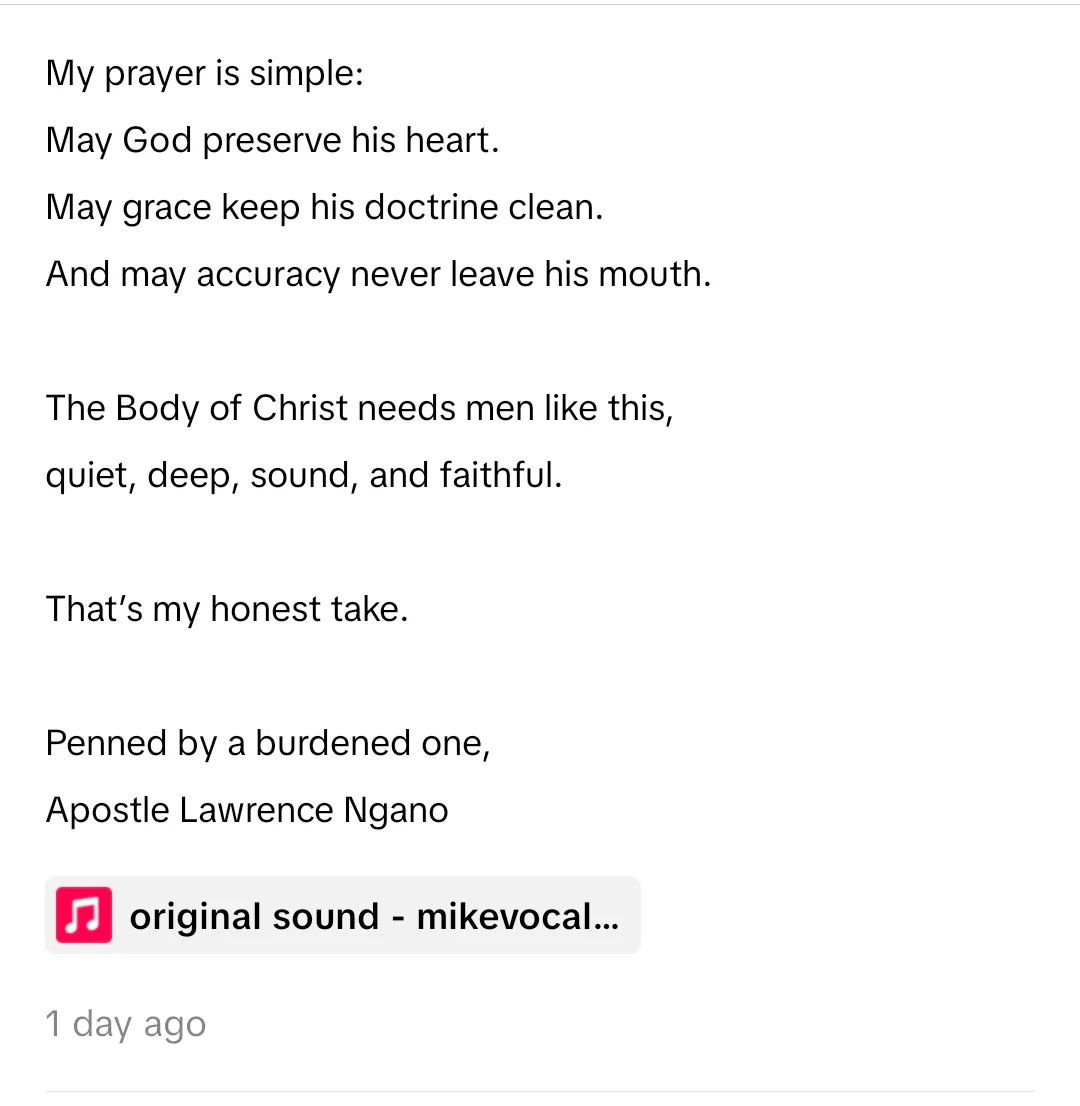1080x1106 pixels.
Task: Click the word 'faithful' in the caption
Action: [495, 475]
